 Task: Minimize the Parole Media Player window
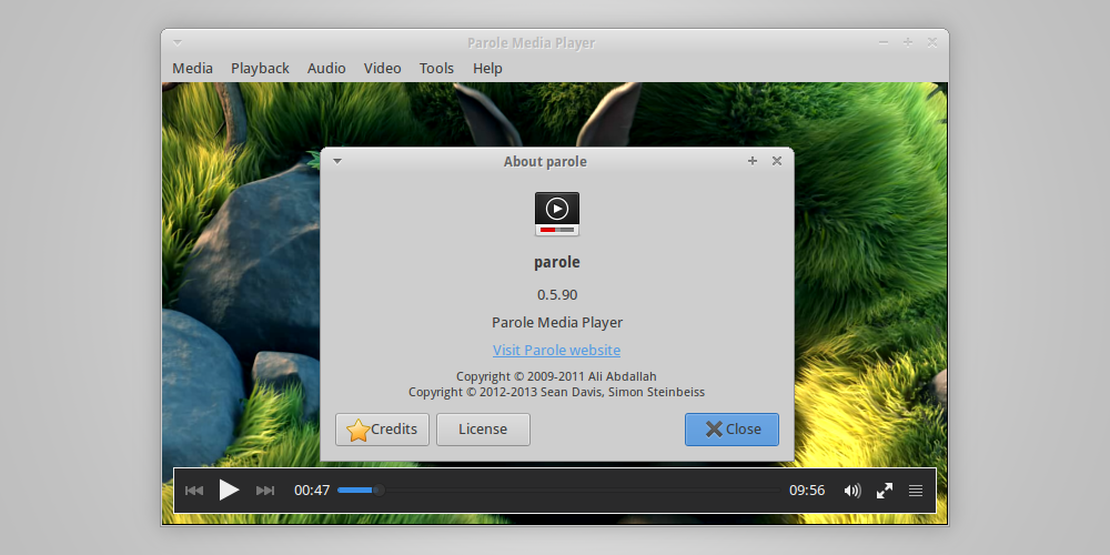883,42
